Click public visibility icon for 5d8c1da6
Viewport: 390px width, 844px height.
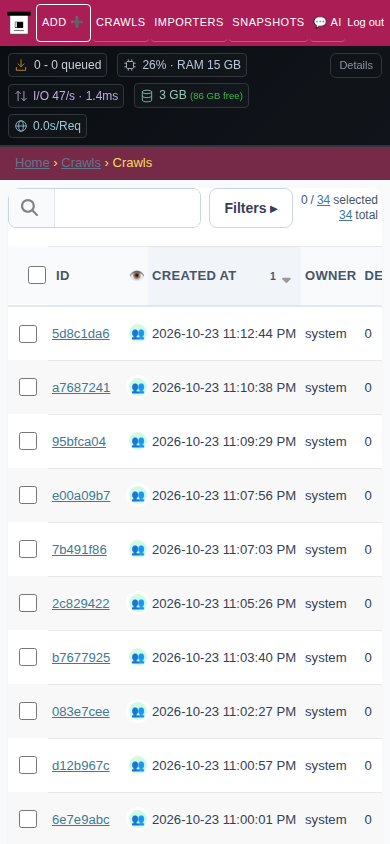click(x=138, y=334)
